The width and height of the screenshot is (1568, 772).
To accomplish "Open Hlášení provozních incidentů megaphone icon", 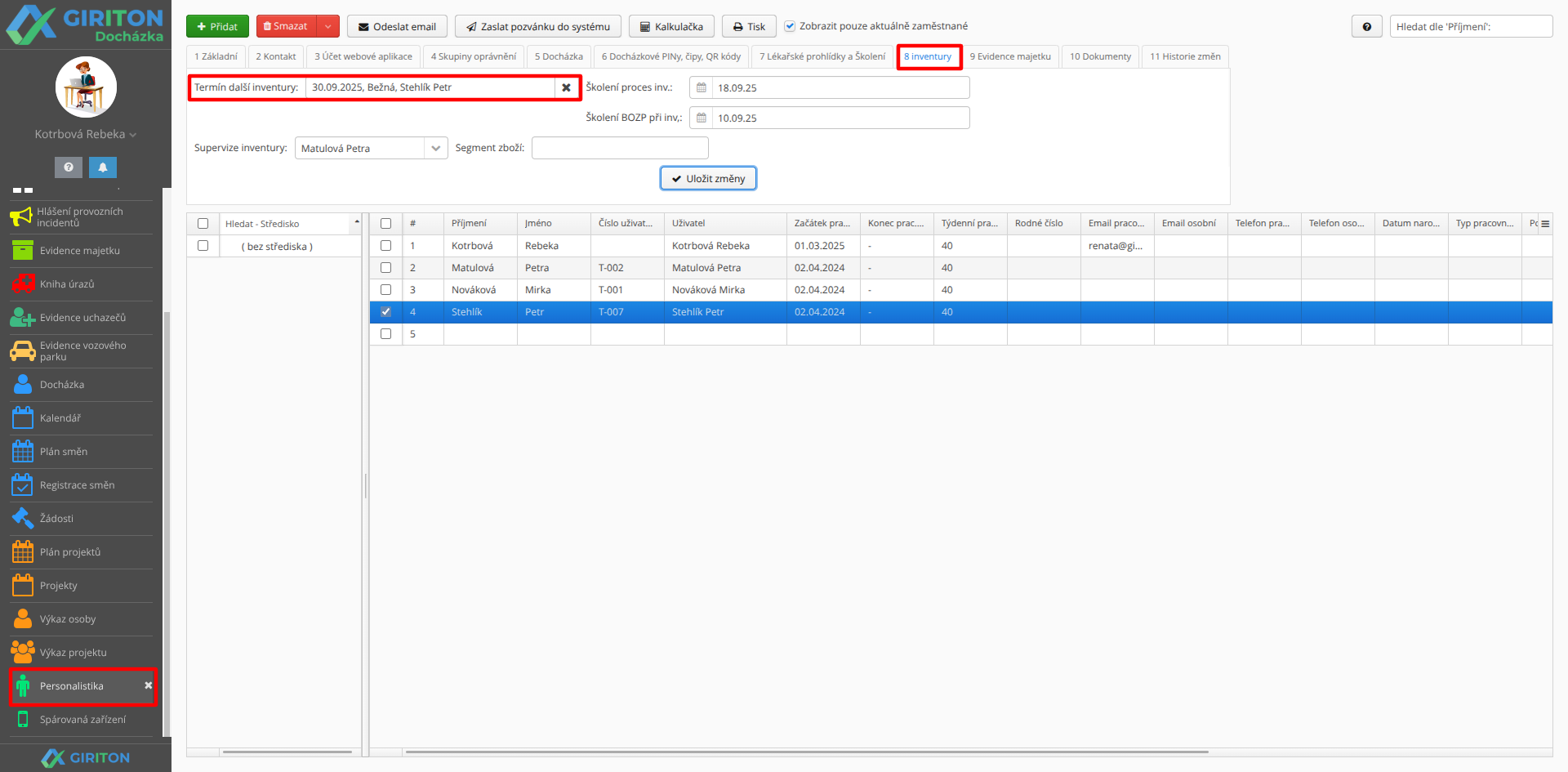I will pos(21,216).
